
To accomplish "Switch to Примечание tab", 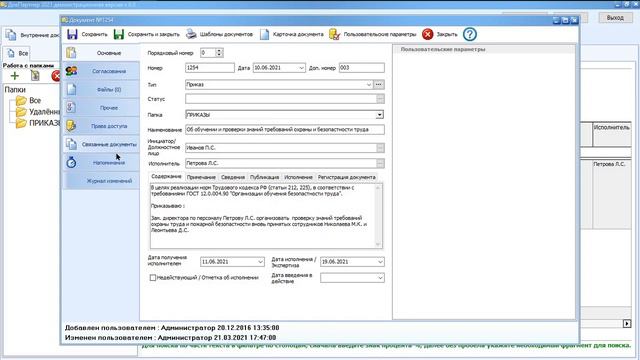I will 201,177.
